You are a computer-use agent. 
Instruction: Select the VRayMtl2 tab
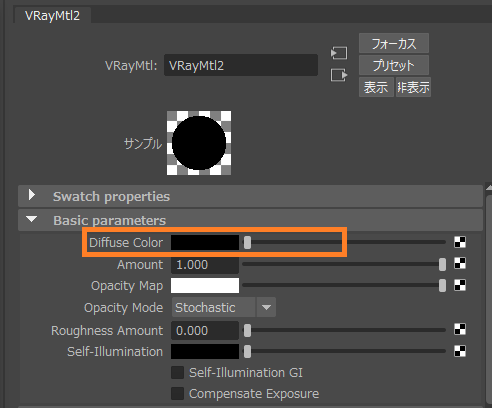point(52,16)
